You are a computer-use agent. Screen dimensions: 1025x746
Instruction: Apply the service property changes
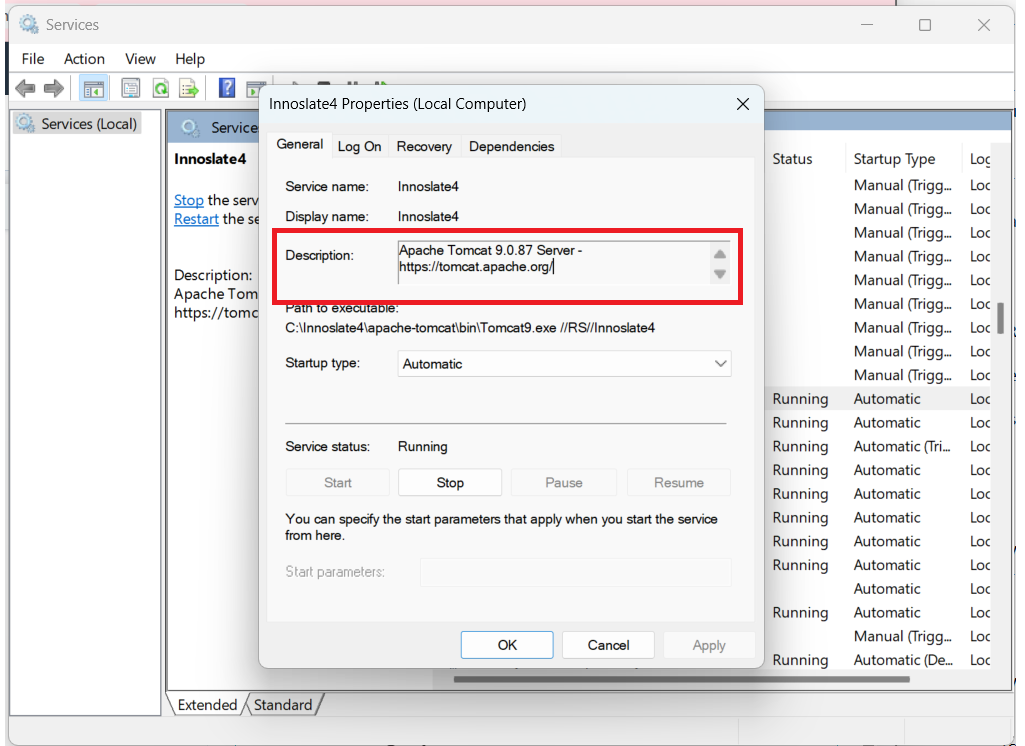pos(708,644)
